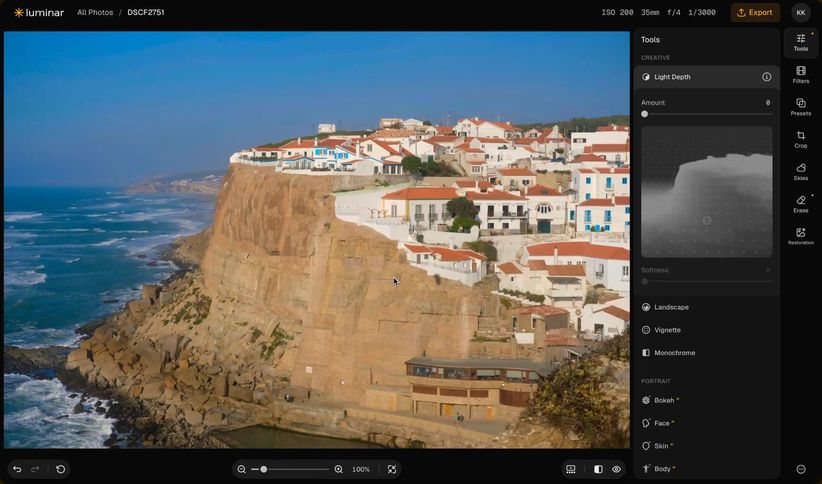822x484 pixels.
Task: Expand the Skin portrait tool
Action: pyautogui.click(x=706, y=446)
